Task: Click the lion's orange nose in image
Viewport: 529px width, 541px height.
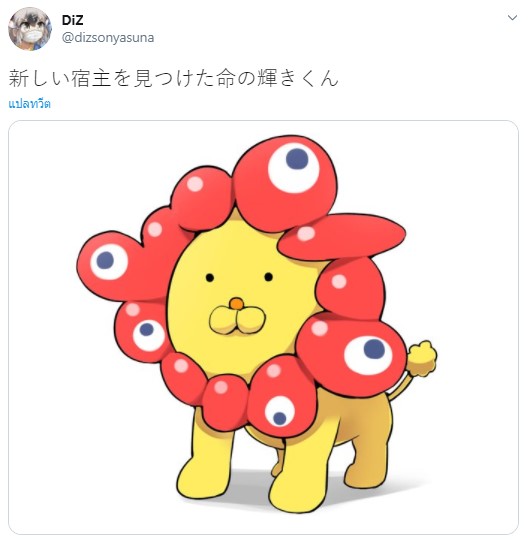Action: coord(236,304)
